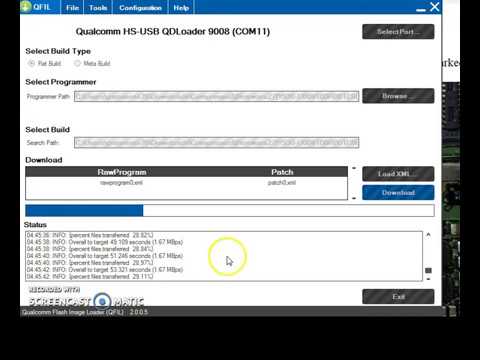Click the download progress bar
480x360 pixels.
[x=230, y=211]
